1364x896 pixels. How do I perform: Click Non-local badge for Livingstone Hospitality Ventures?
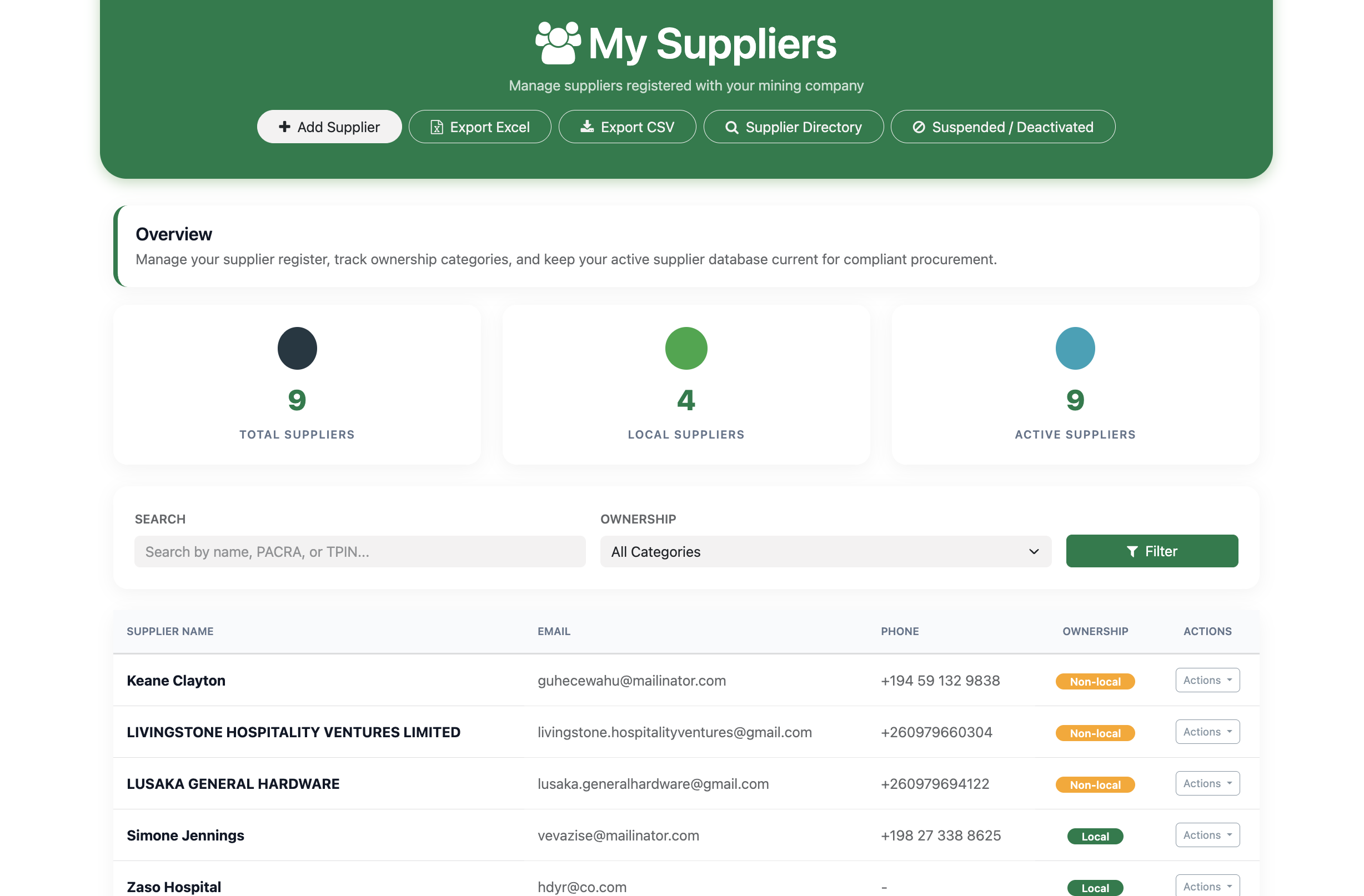click(x=1095, y=733)
